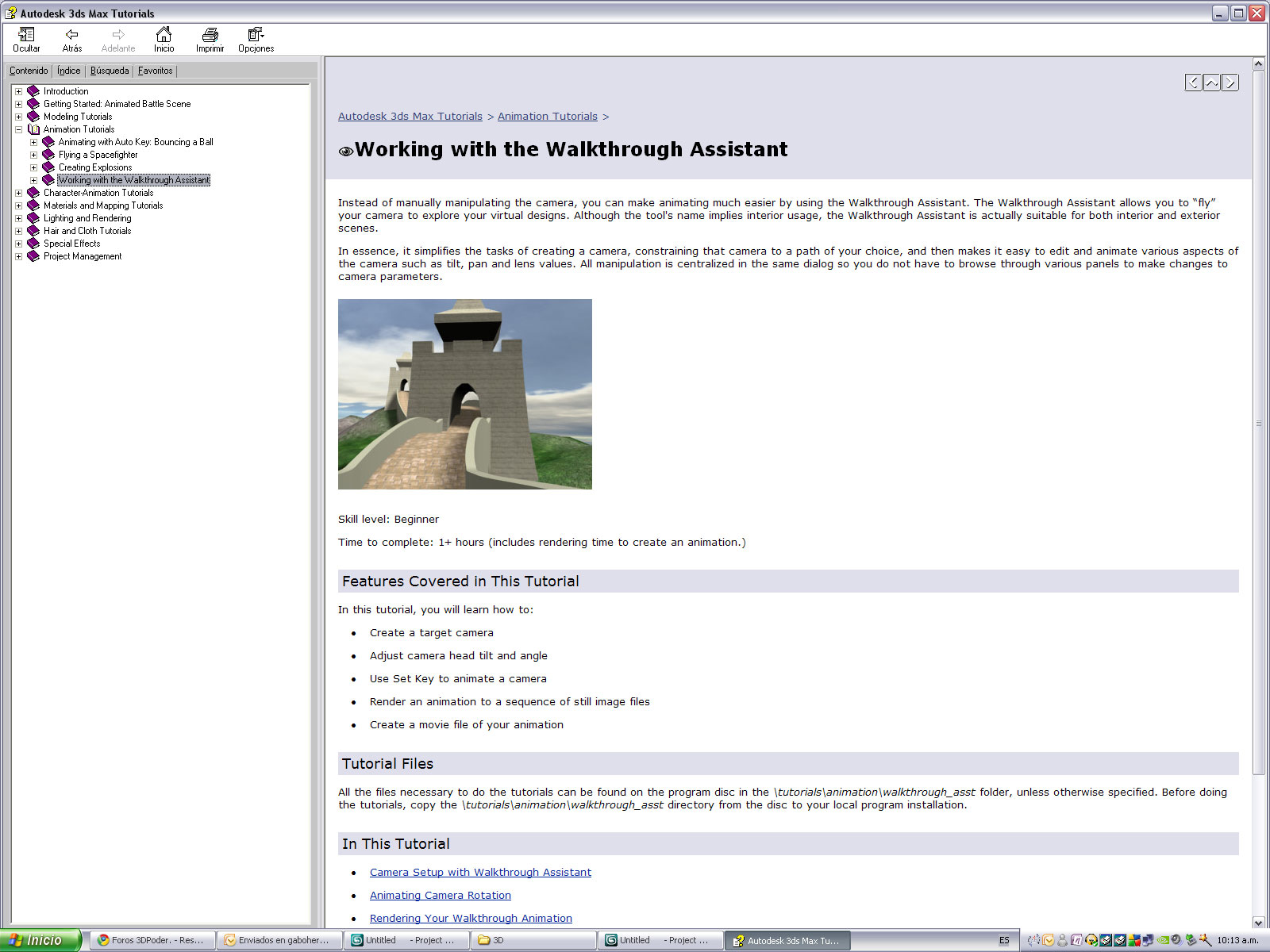
Task: Click the ES language indicator in taskbar
Action: tap(1004, 940)
